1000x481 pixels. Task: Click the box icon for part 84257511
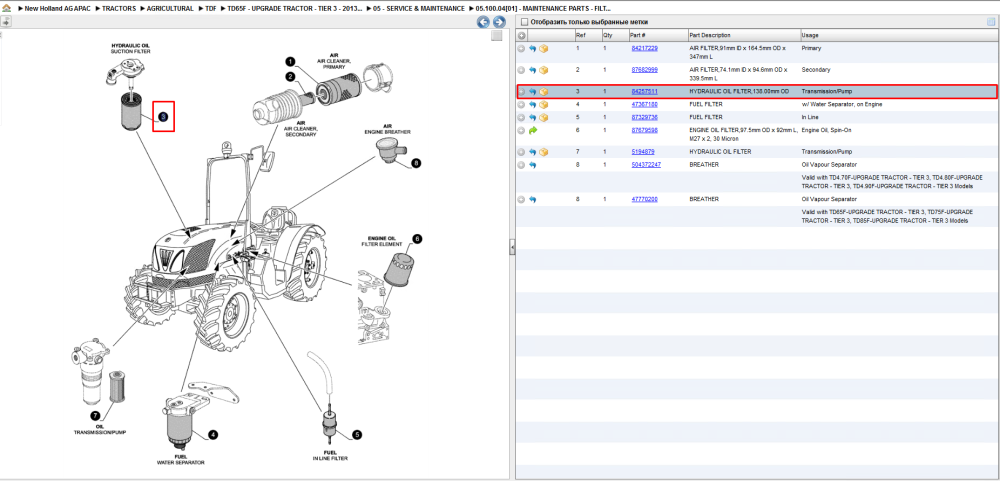click(543, 92)
